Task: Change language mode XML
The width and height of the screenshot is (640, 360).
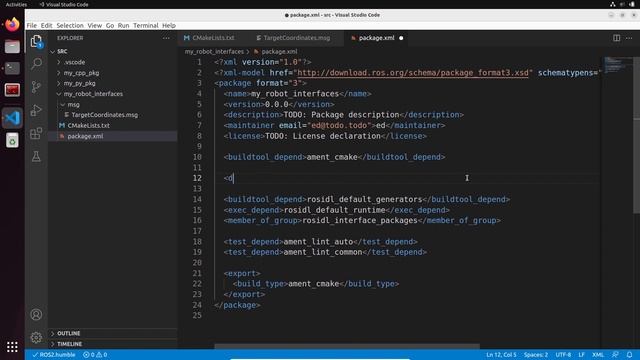Action: (598, 355)
